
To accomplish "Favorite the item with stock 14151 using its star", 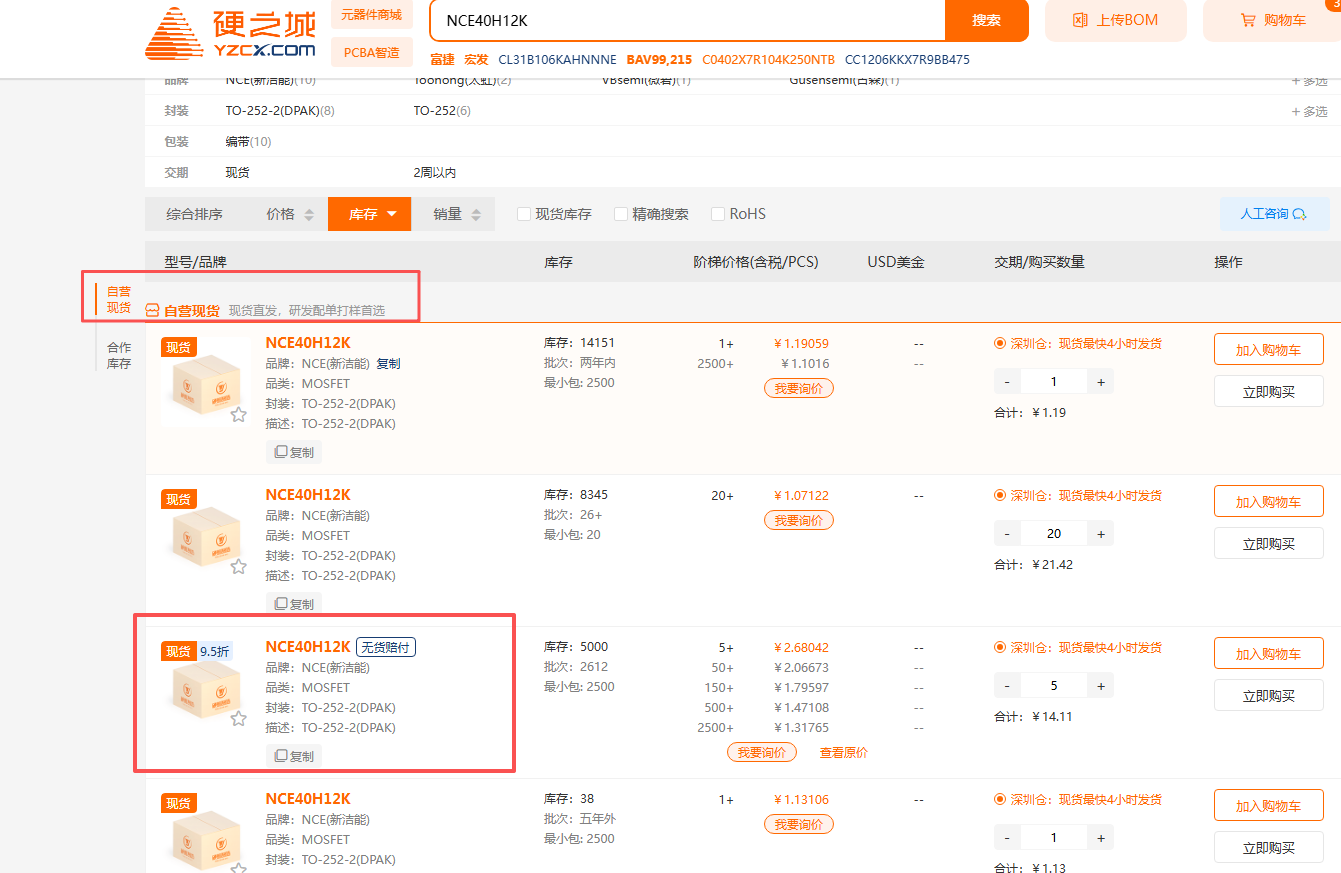I will pyautogui.click(x=239, y=415).
